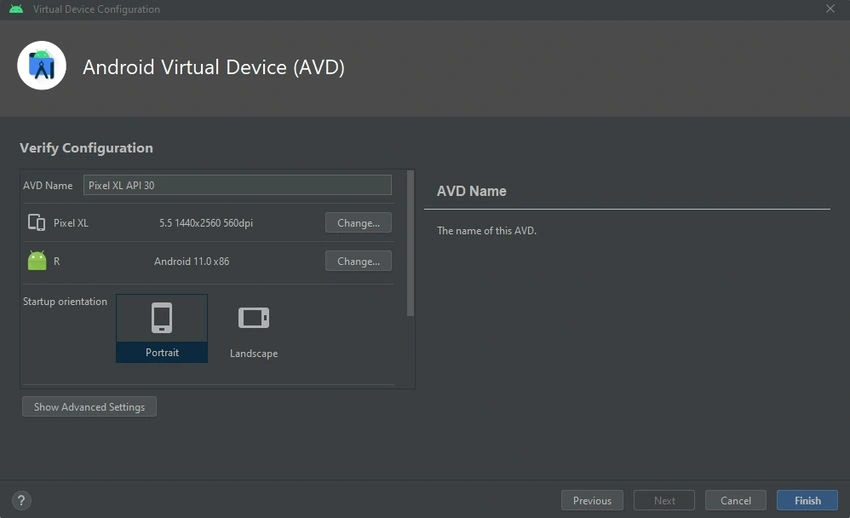850x518 pixels.
Task: Change the Android 11.0 x86 system image
Action: click(x=358, y=261)
